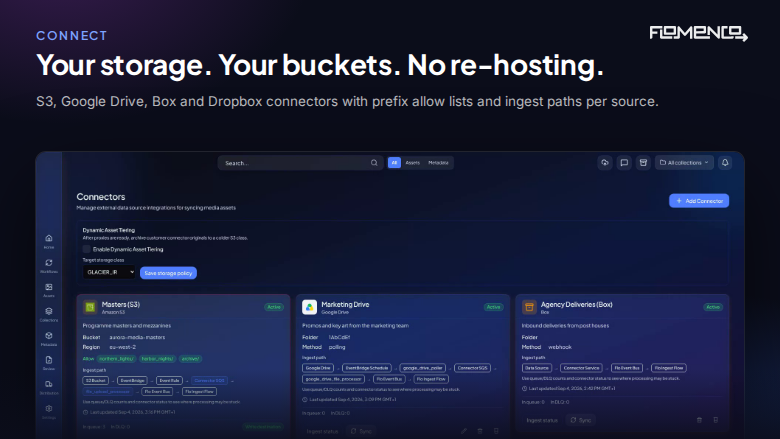Delete the Agency Deliveries connector with trash icon
This screenshot has width=780, height=439.
699,420
